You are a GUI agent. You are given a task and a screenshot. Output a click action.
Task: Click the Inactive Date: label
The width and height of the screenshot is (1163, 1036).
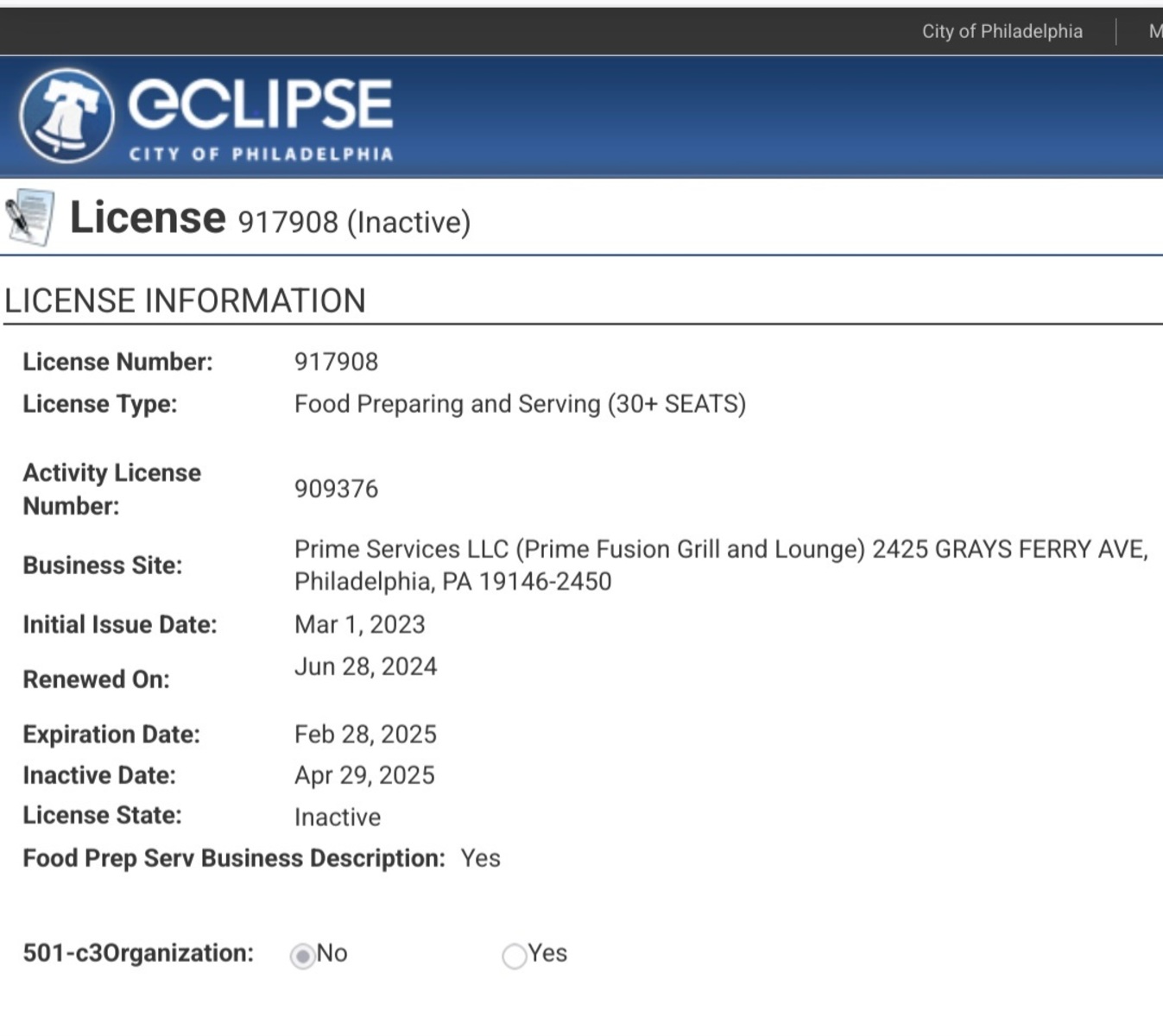coord(99,775)
